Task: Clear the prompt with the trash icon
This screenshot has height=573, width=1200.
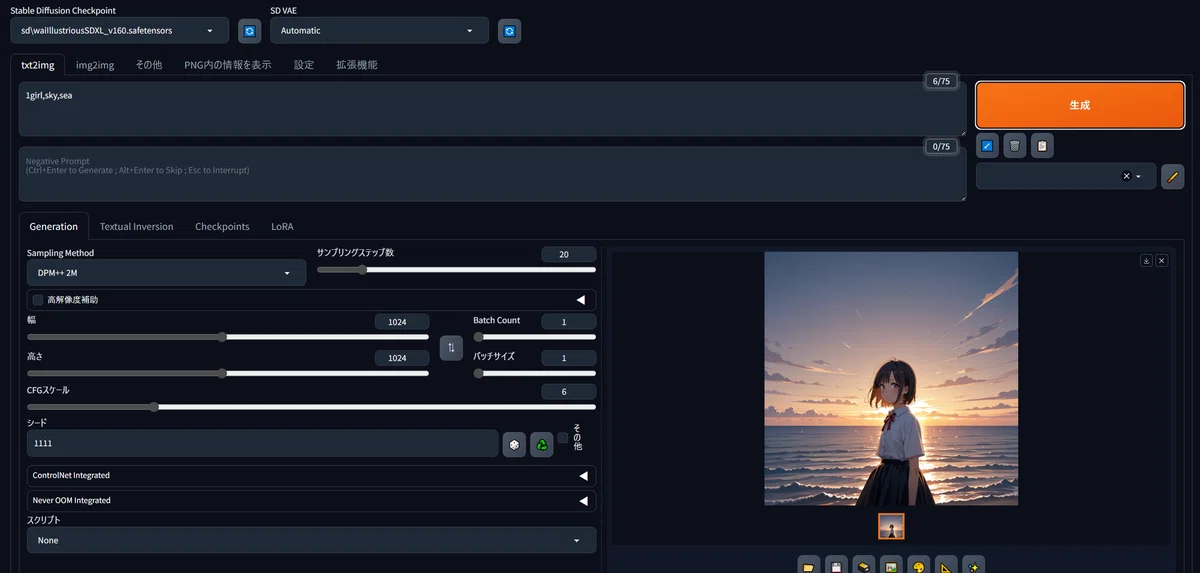Action: coord(1015,146)
